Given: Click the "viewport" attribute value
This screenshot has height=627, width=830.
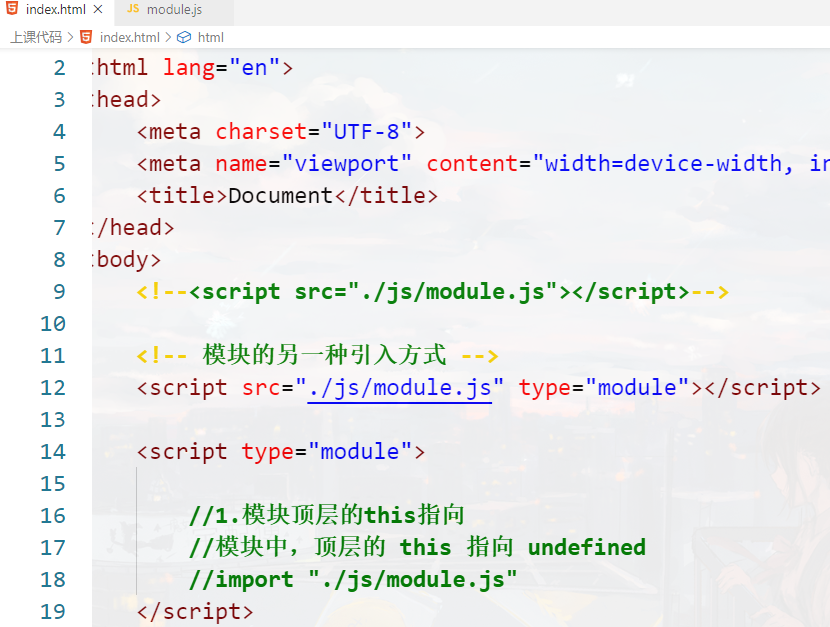Looking at the screenshot, I should pyautogui.click(x=347, y=164).
